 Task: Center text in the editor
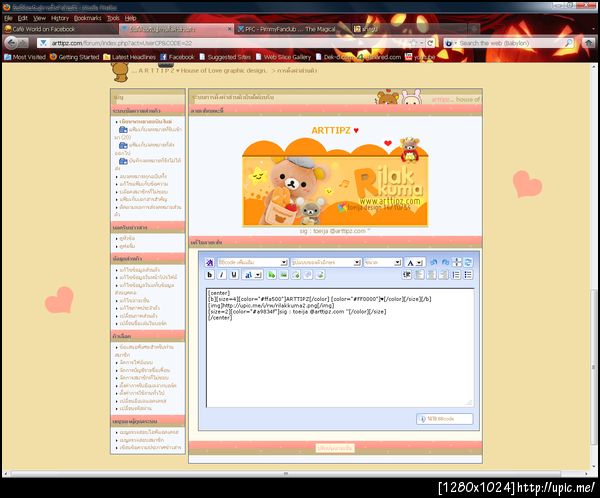point(432,275)
